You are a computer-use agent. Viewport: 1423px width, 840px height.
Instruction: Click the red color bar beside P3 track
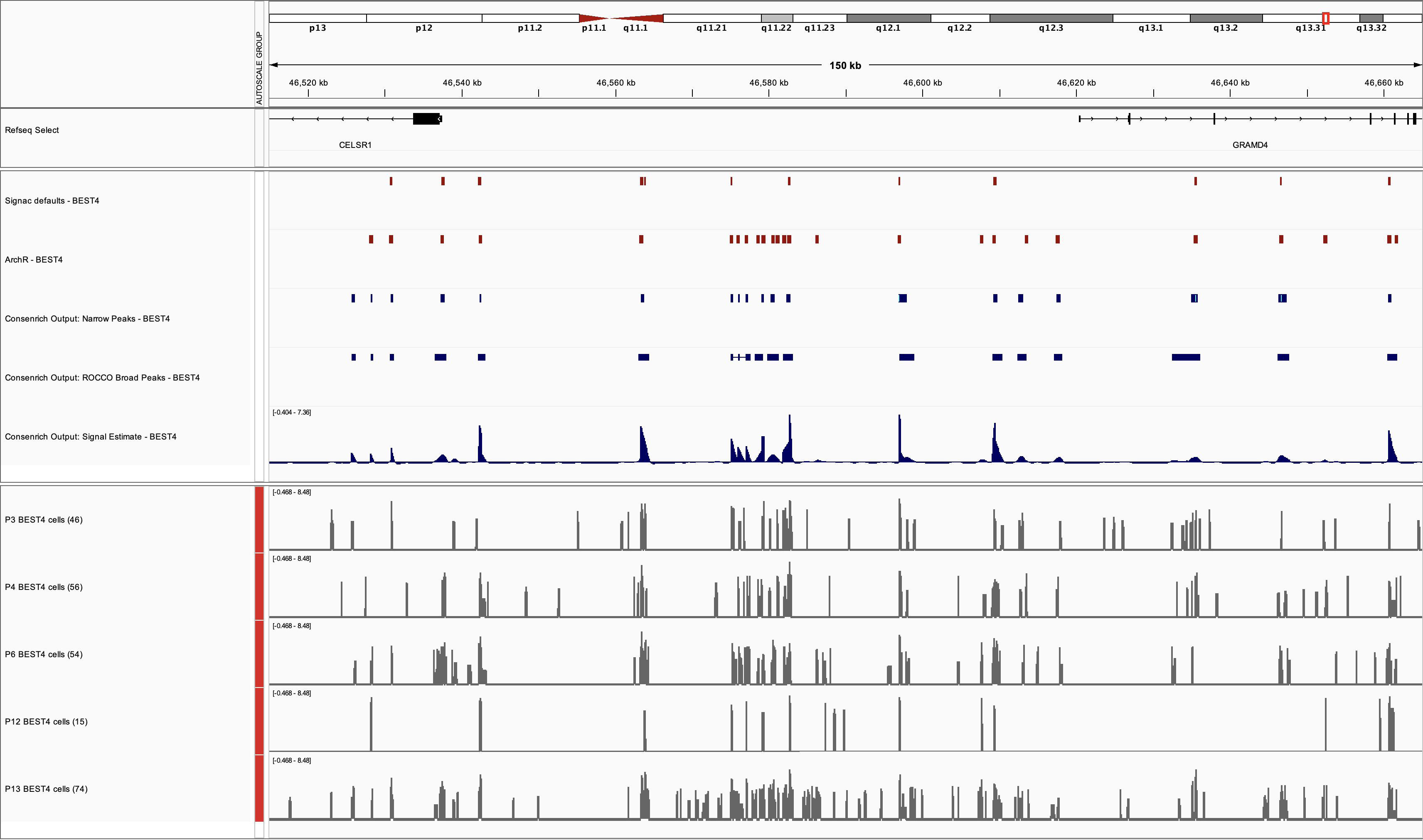coord(259,520)
